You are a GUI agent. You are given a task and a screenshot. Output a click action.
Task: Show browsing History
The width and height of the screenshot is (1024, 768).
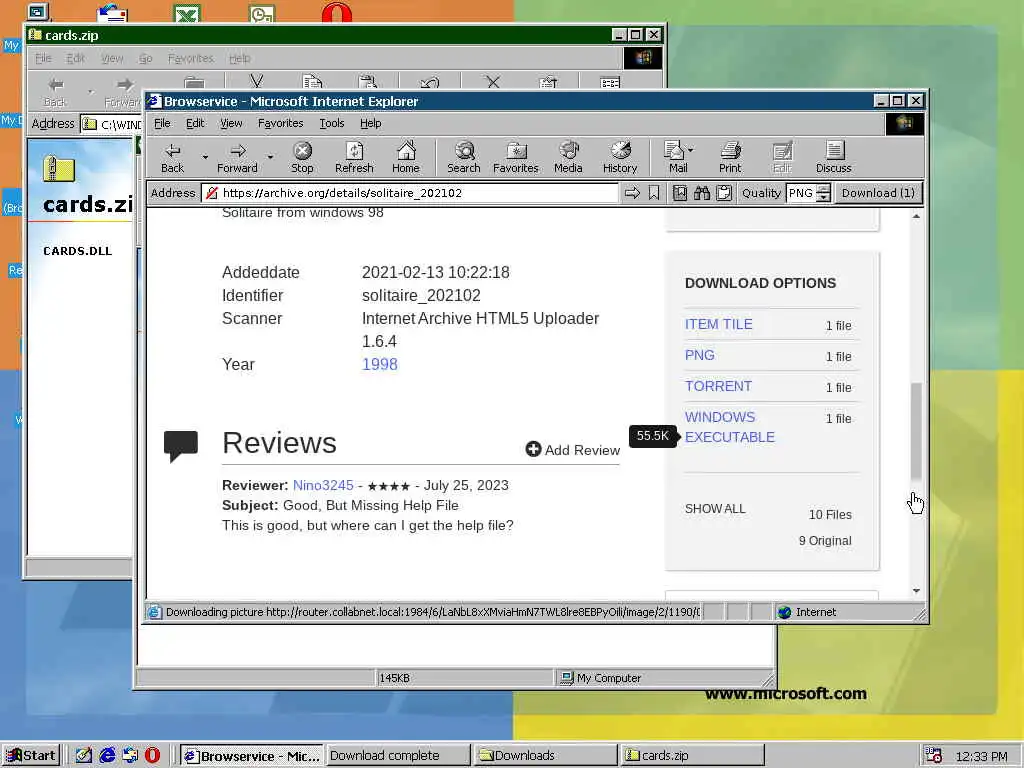[620, 157]
